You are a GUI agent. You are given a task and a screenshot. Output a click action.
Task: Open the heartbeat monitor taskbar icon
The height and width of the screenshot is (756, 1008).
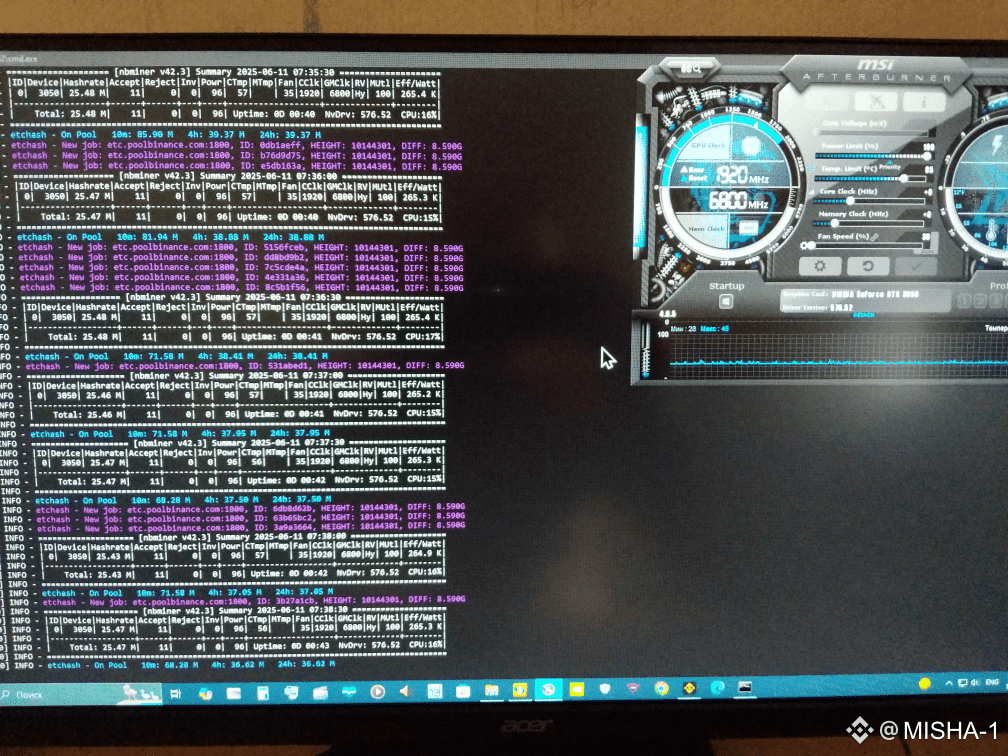[x=349, y=692]
